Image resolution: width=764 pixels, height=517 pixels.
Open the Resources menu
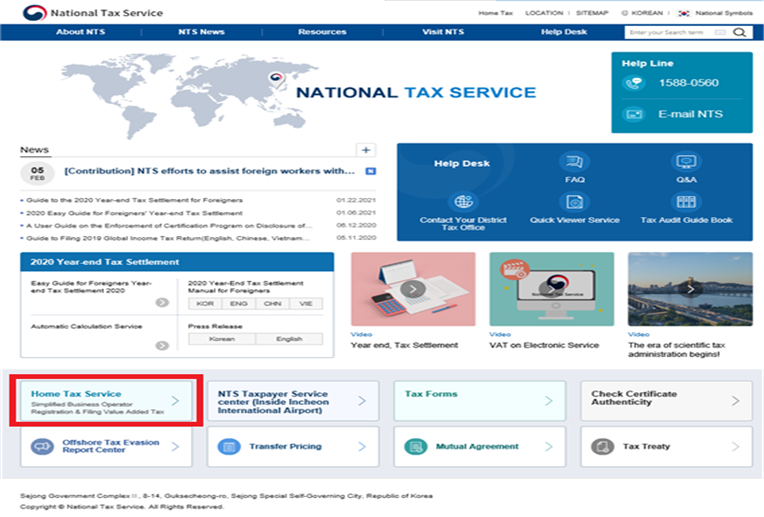pos(322,32)
